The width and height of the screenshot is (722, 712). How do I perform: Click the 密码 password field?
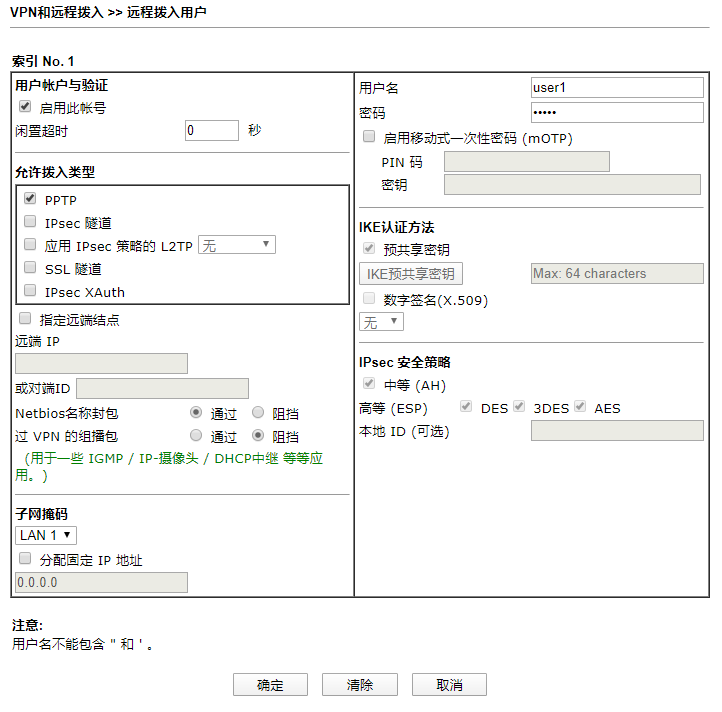[x=617, y=112]
